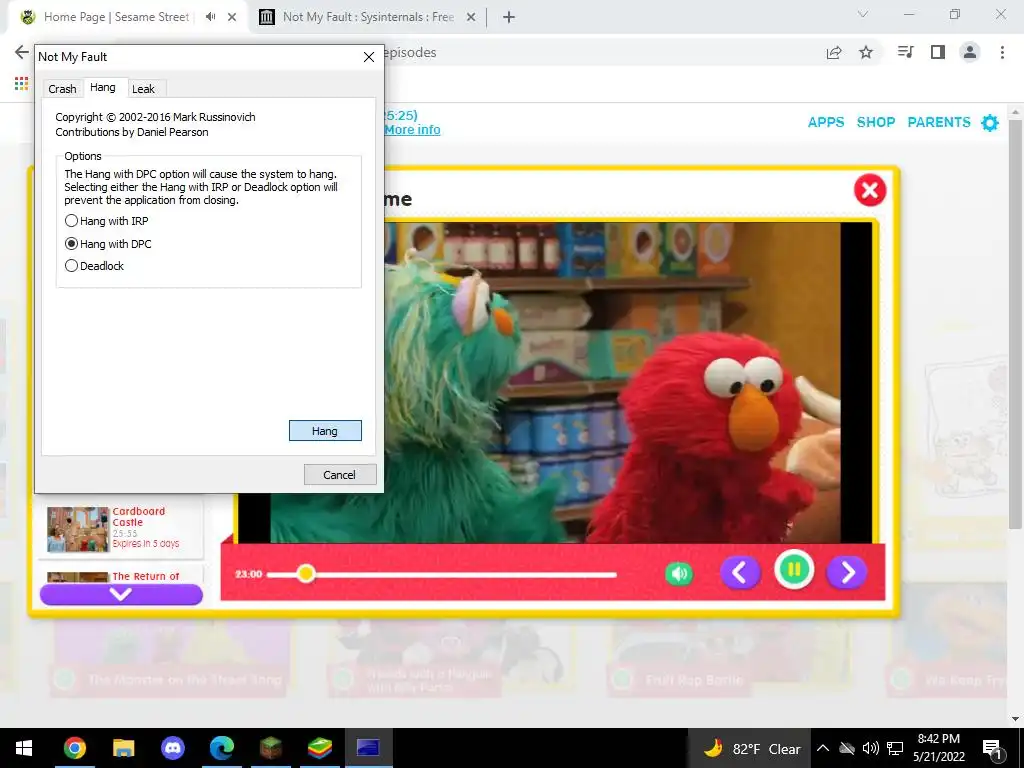The height and width of the screenshot is (768, 1024).
Task: Open the Chrome profile avatar
Action: click(x=970, y=52)
